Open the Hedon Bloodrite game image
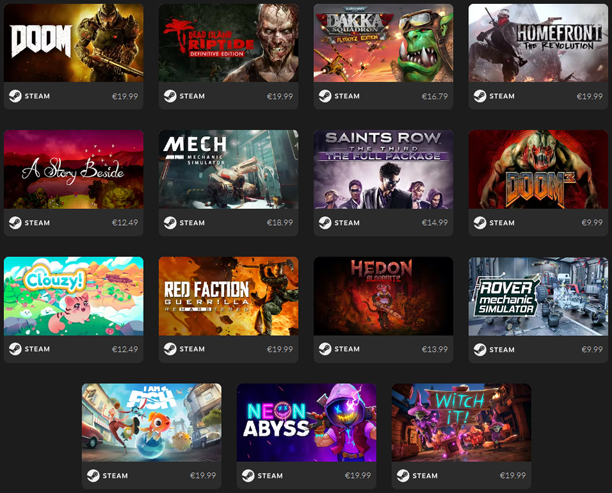Image resolution: width=612 pixels, height=493 pixels. point(384,296)
